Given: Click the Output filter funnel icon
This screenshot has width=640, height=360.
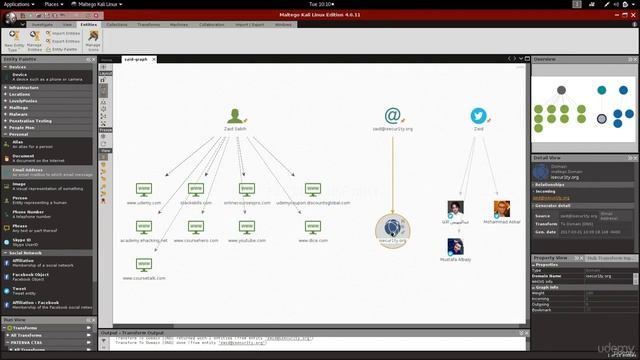Looking at the screenshot, I should (104, 341).
